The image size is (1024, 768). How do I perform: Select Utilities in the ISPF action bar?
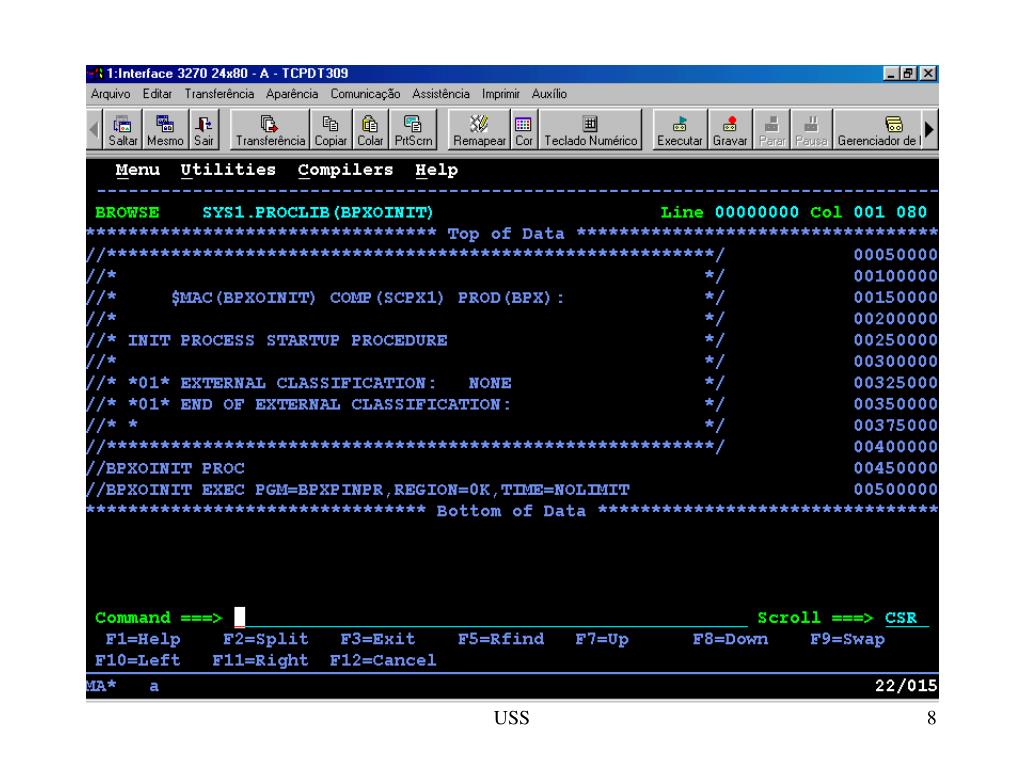(228, 170)
